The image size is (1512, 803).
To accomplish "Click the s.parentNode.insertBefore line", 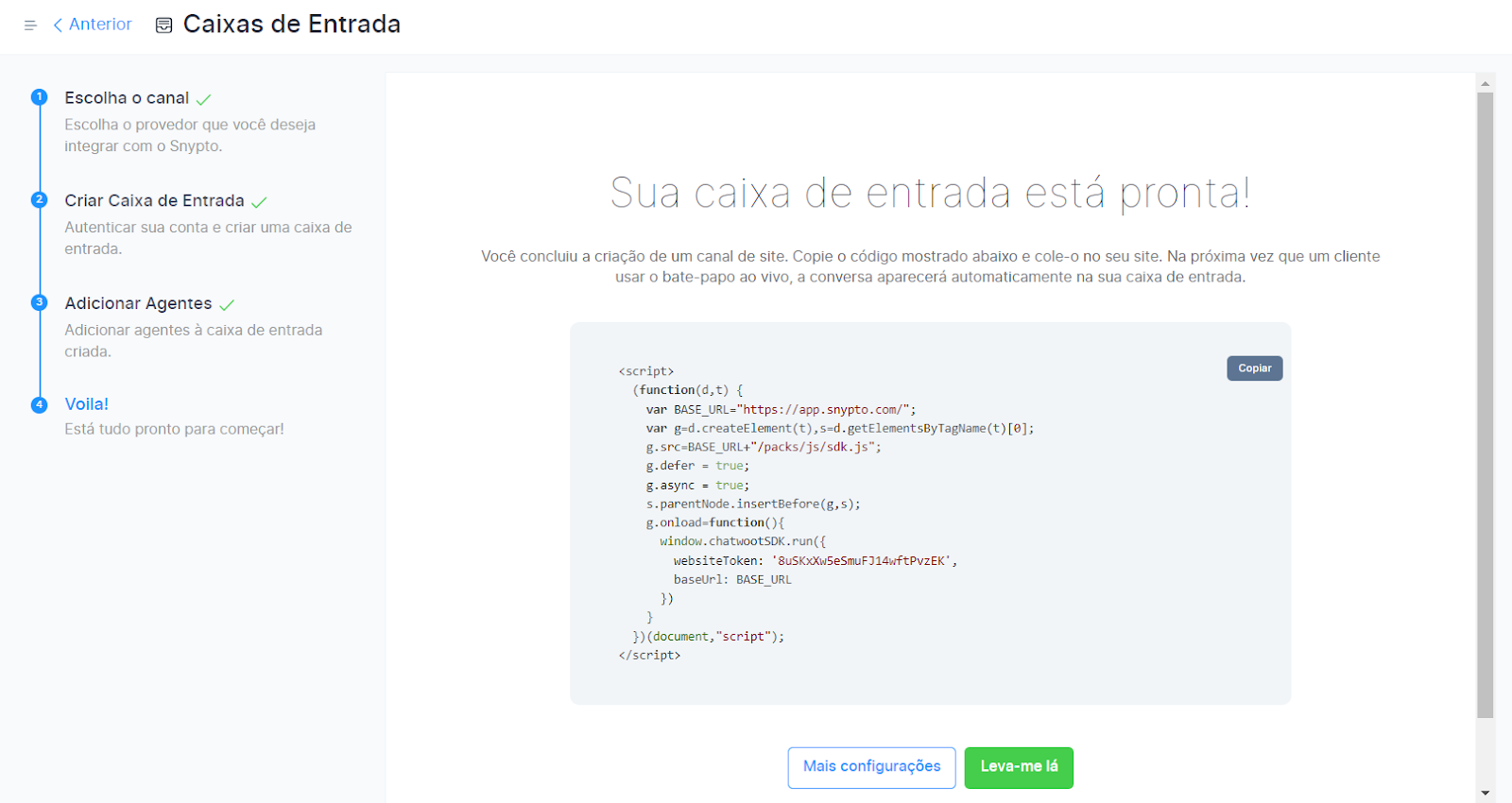I will click(753, 504).
